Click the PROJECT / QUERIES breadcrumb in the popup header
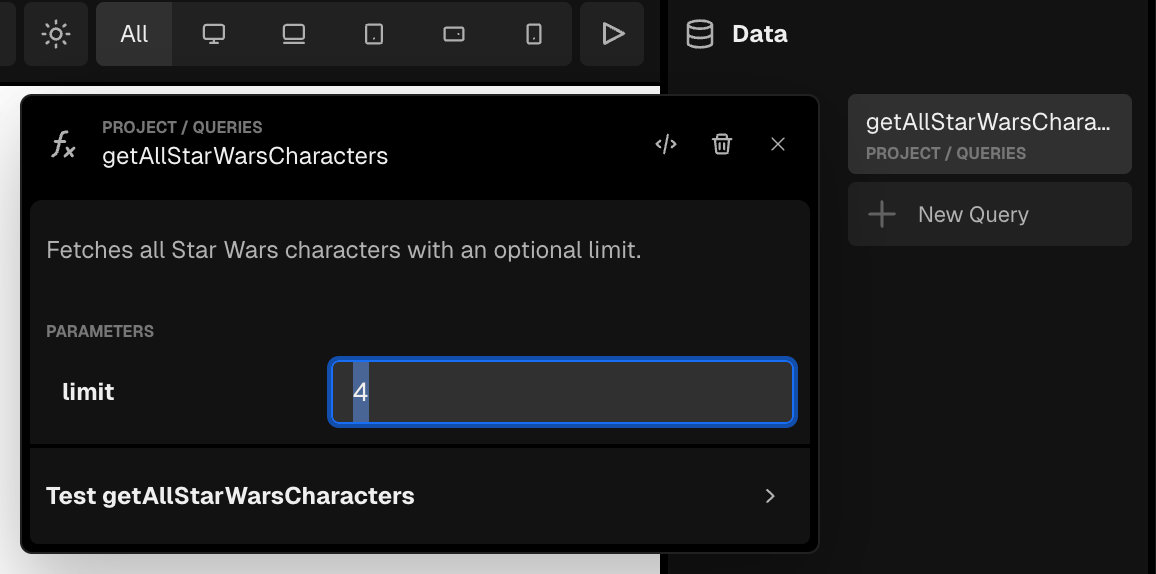Image resolution: width=1156 pixels, height=574 pixels. [x=182, y=127]
